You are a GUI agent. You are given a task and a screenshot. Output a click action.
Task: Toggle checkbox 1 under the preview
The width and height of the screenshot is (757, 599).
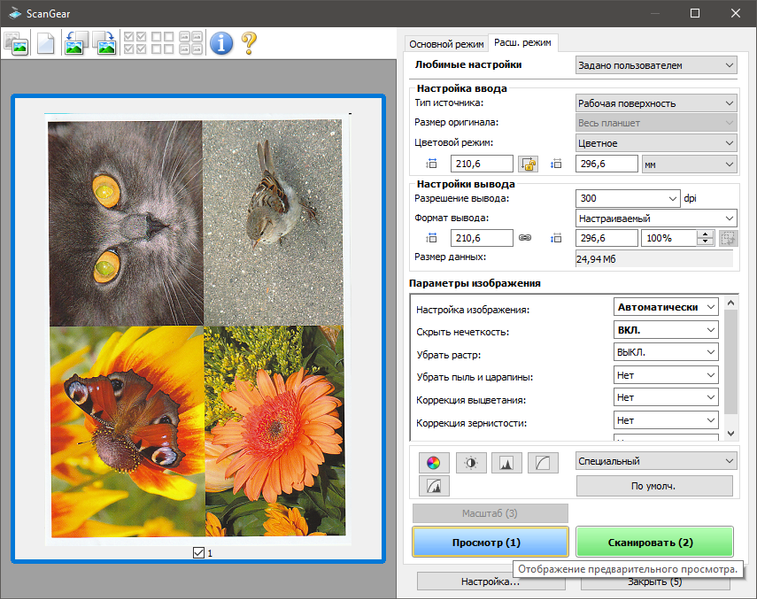click(198, 552)
